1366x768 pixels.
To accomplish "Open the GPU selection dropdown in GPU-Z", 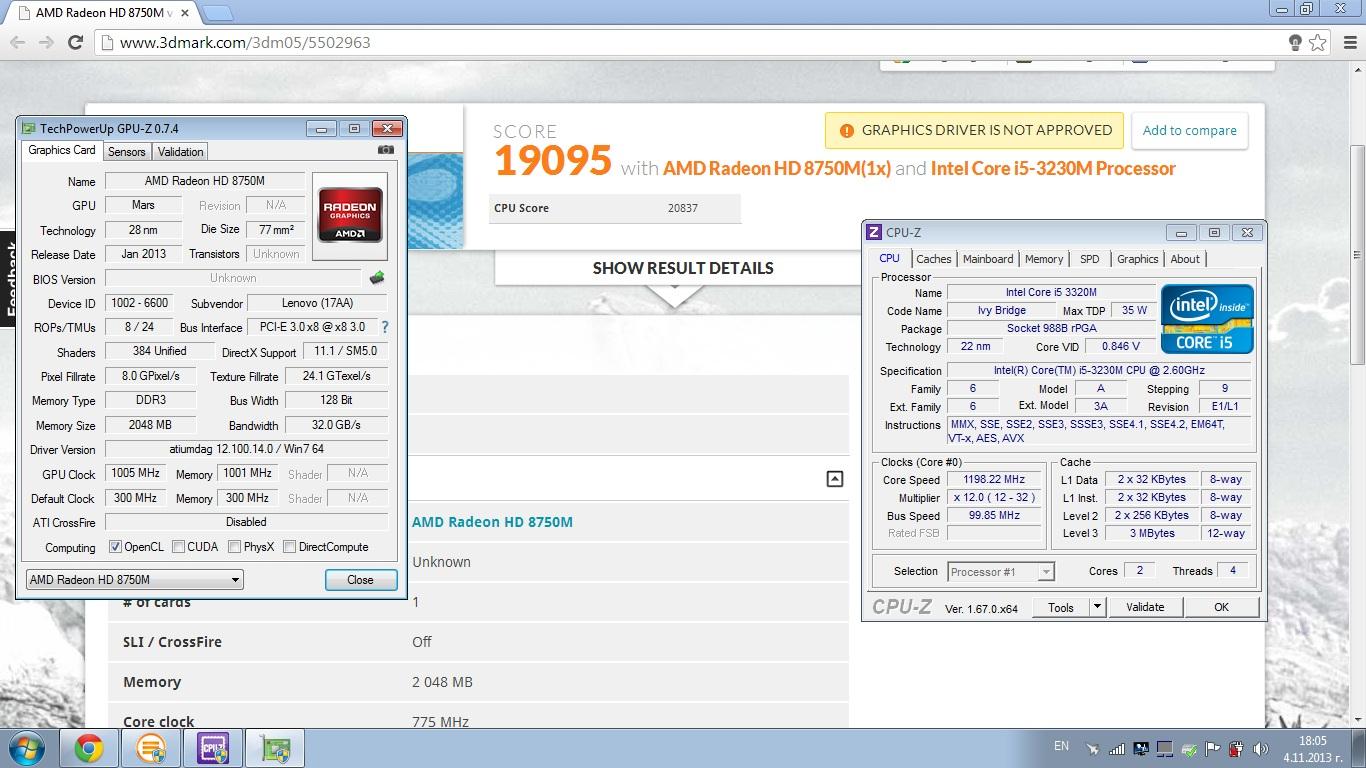I will click(x=134, y=579).
